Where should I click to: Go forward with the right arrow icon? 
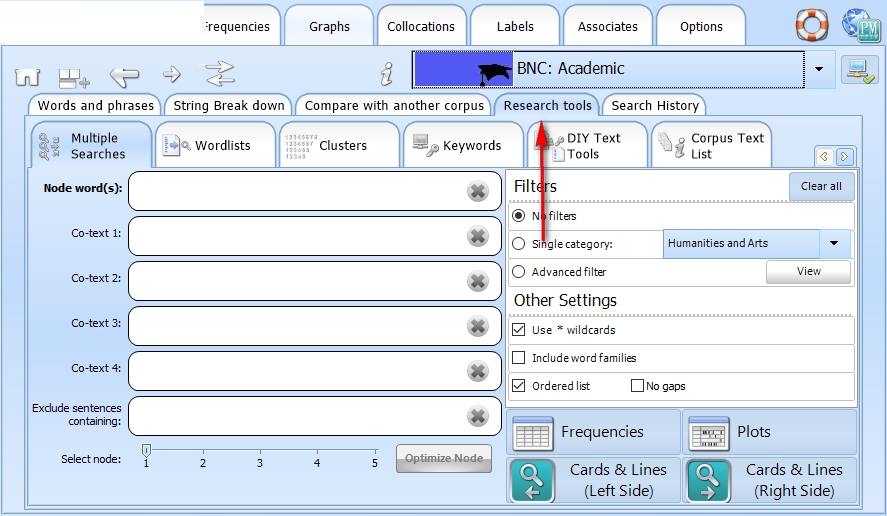tap(172, 74)
